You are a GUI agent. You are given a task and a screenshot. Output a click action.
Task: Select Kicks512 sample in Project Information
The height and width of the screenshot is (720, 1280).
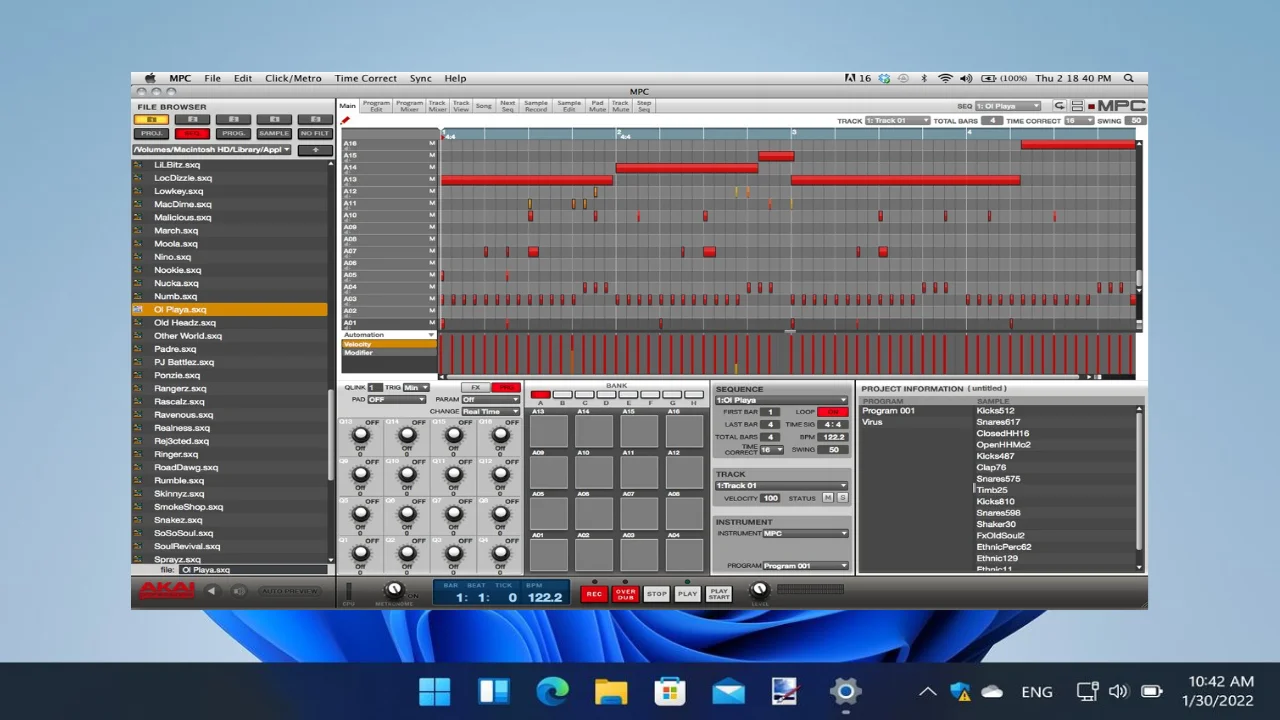pos(995,411)
